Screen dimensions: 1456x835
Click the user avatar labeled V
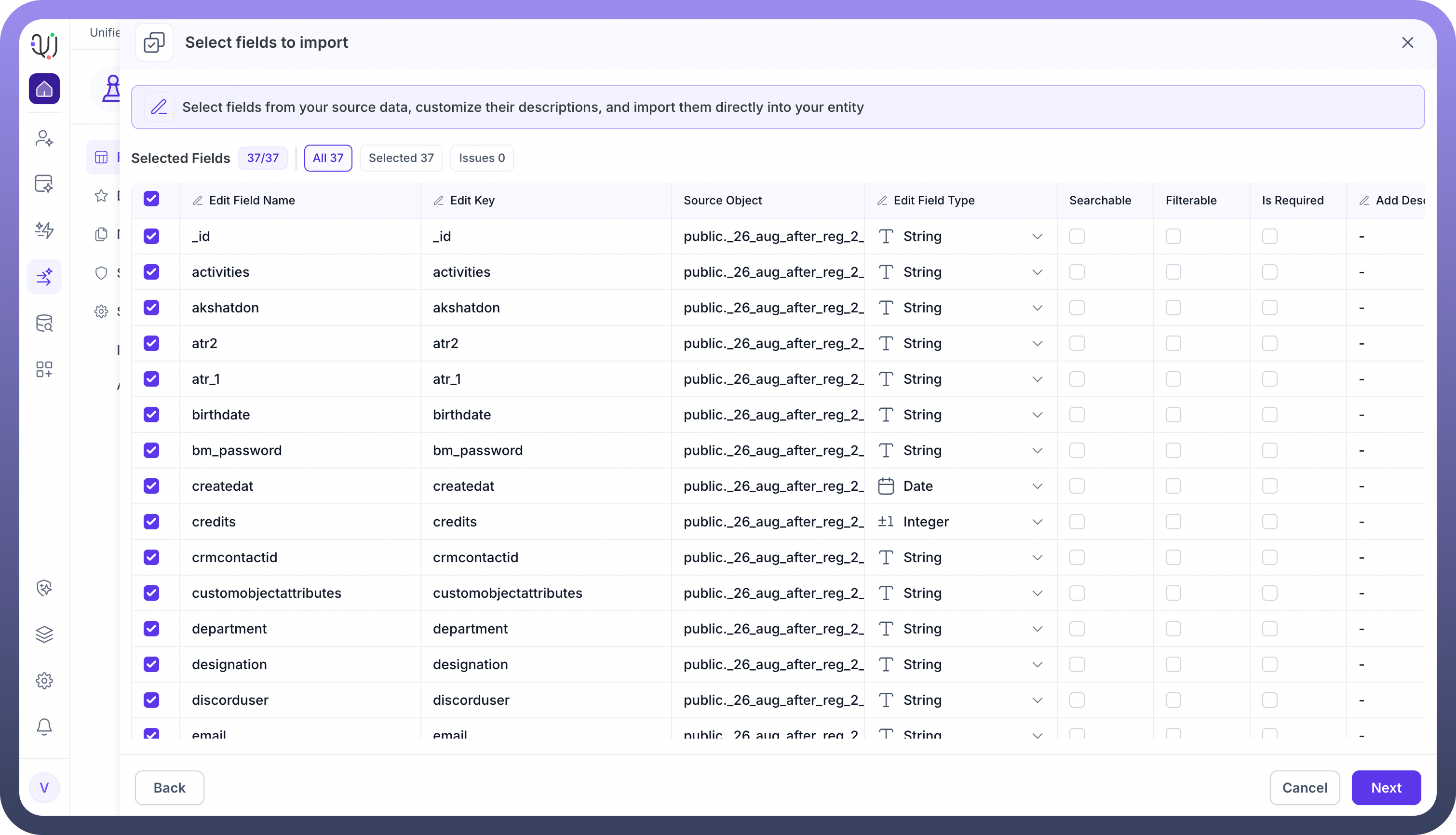44,787
